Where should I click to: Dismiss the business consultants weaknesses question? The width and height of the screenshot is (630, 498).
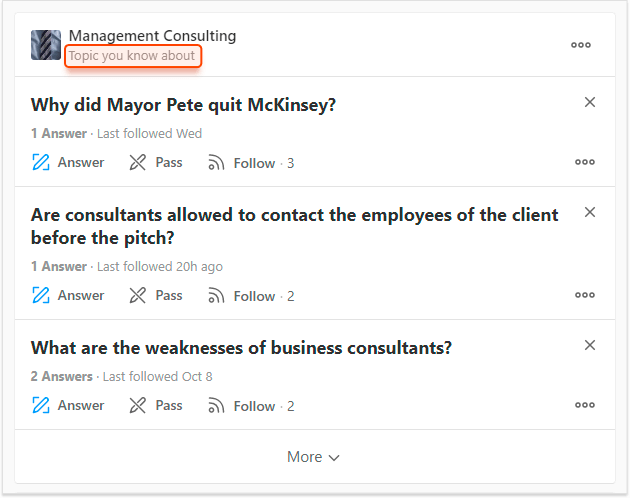(x=590, y=345)
